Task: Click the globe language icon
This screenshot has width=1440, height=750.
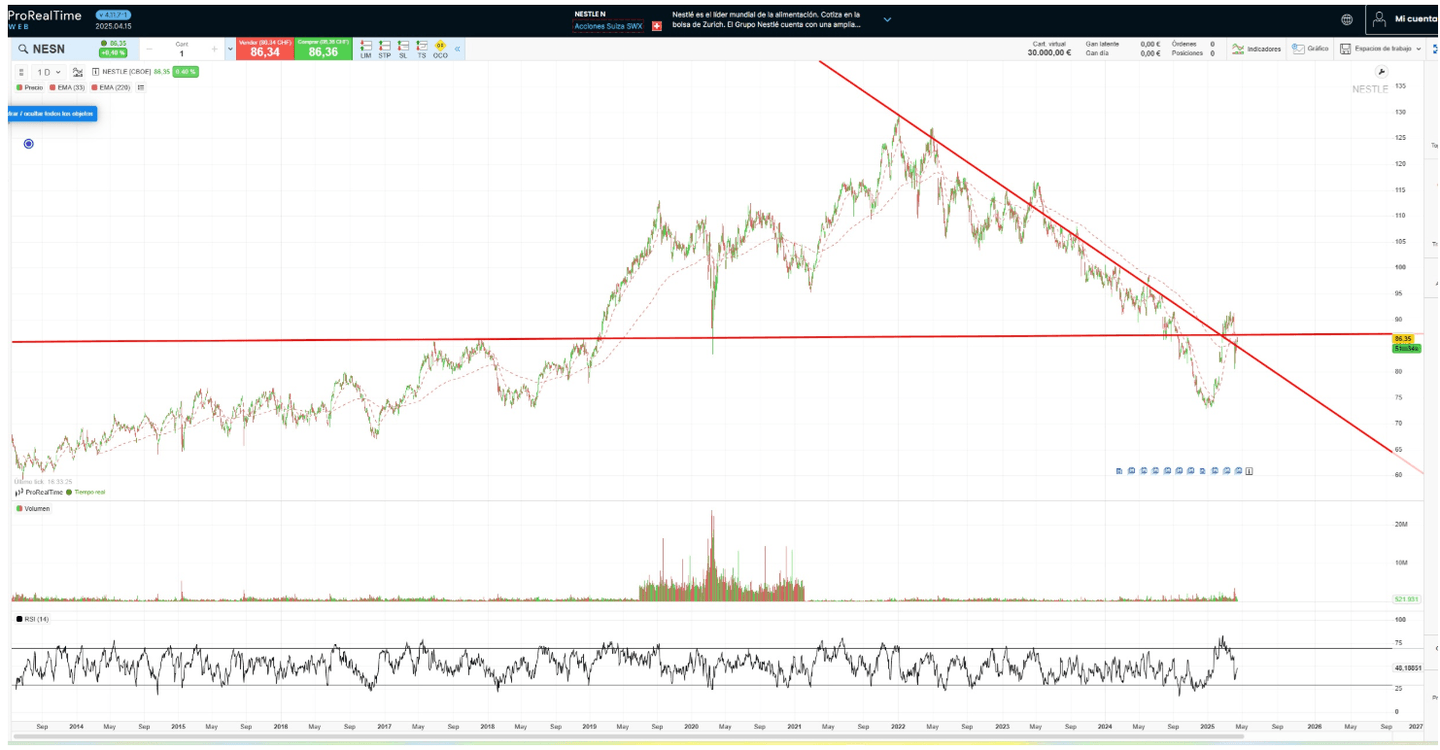Action: [1347, 19]
